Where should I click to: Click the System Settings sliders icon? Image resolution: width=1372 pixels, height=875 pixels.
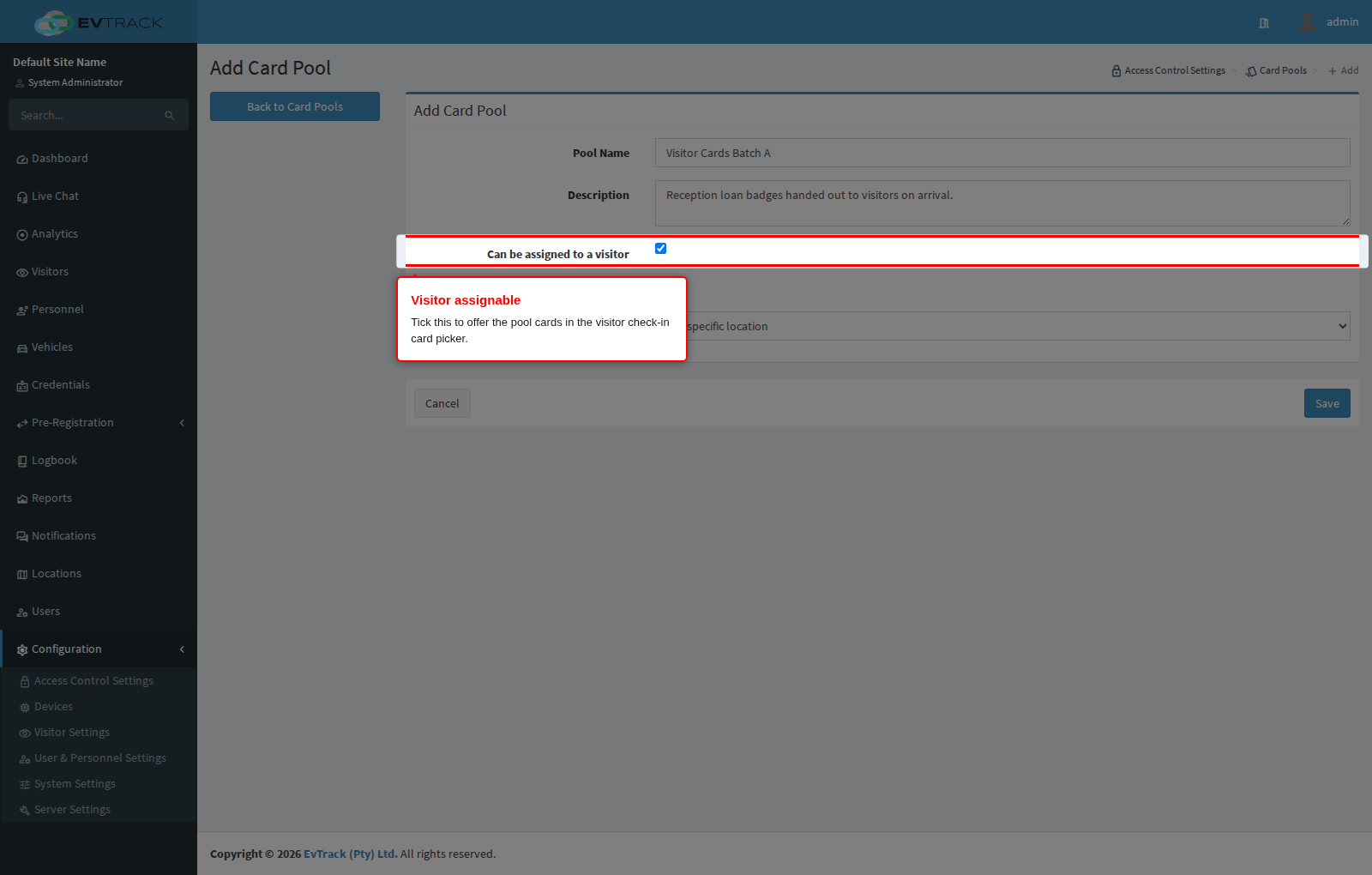[x=25, y=785]
